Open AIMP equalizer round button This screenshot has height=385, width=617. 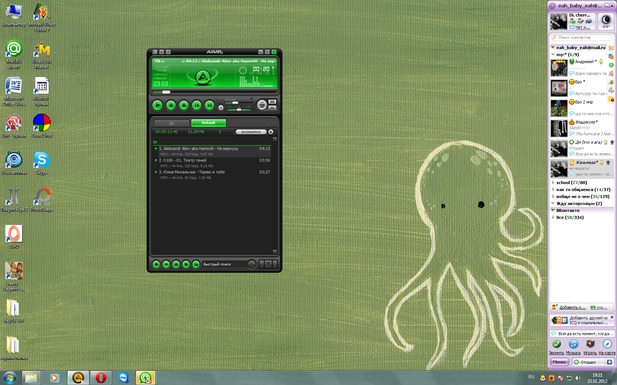(x=262, y=104)
